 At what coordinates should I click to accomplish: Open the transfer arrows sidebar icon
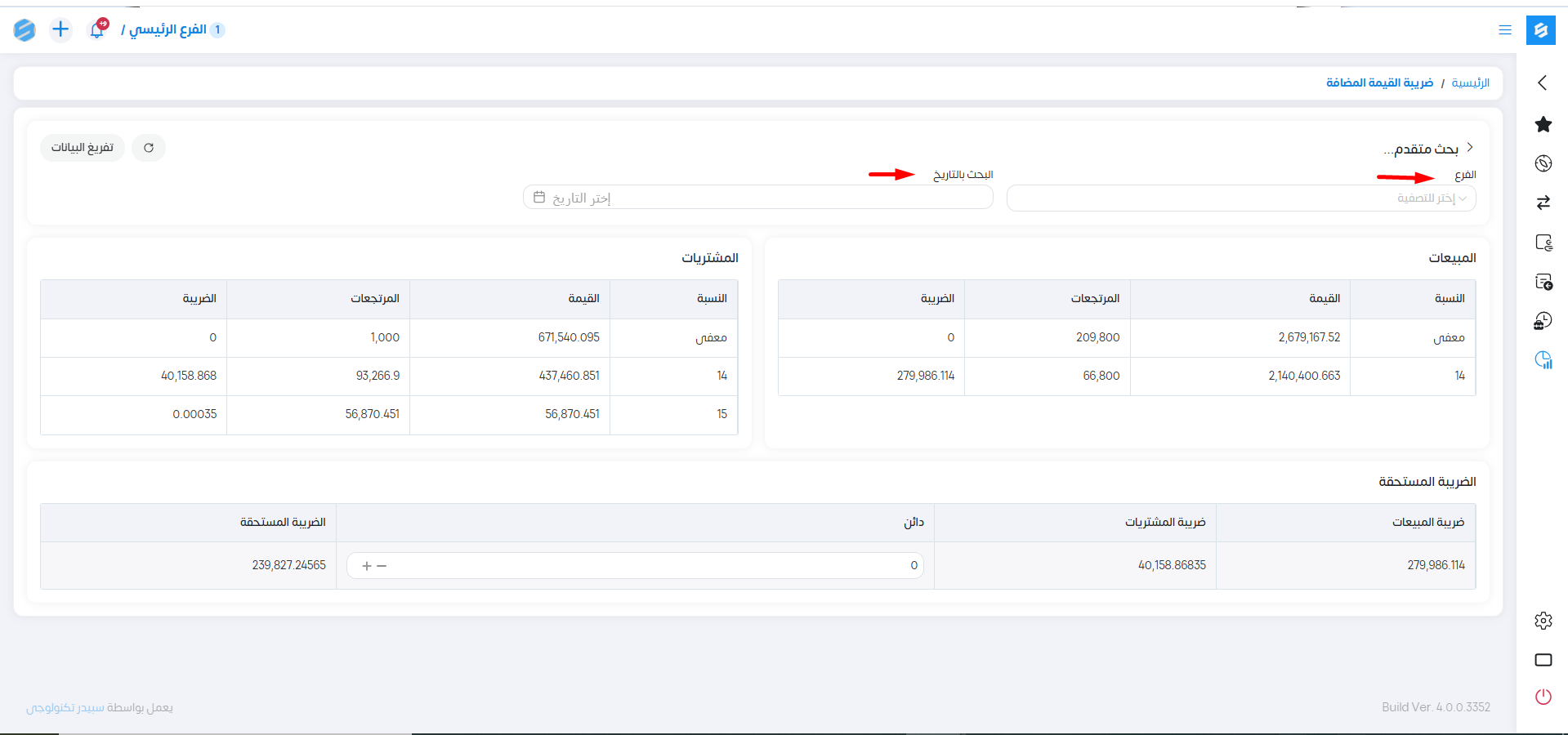coord(1543,203)
